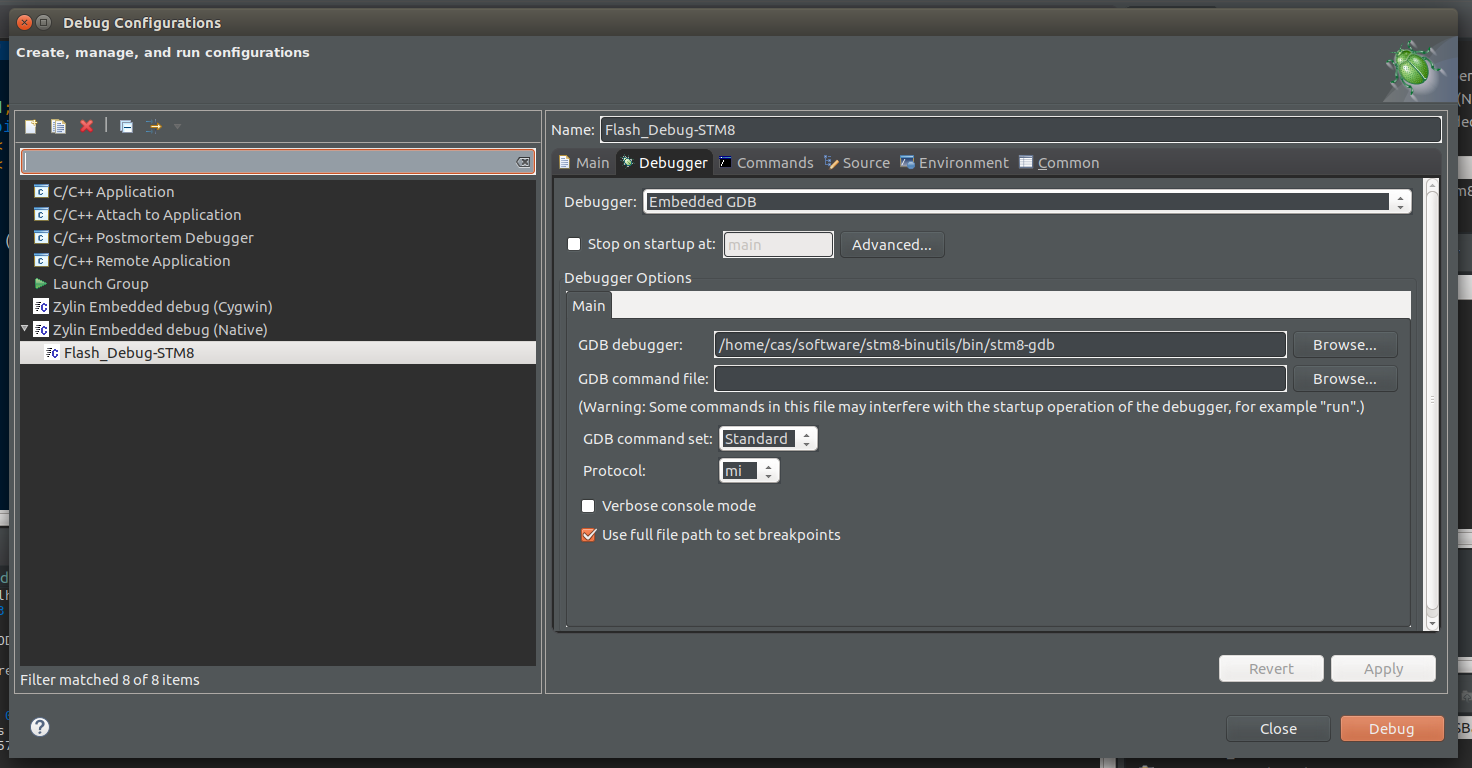Select C/C++ Postmortem Debugger entry
Viewport: 1472px width, 768px height.
pos(153,238)
